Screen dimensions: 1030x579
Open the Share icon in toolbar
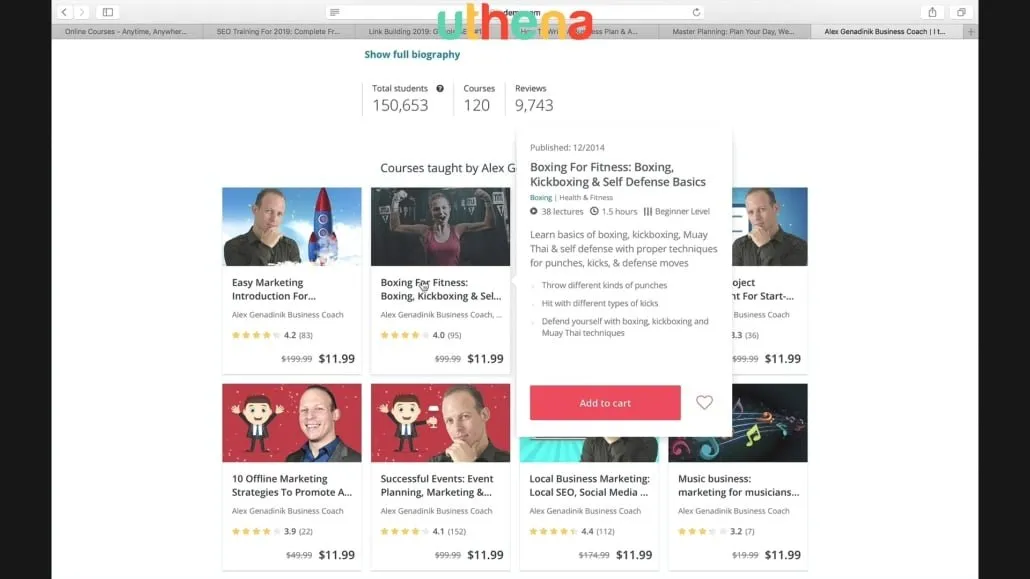click(932, 12)
